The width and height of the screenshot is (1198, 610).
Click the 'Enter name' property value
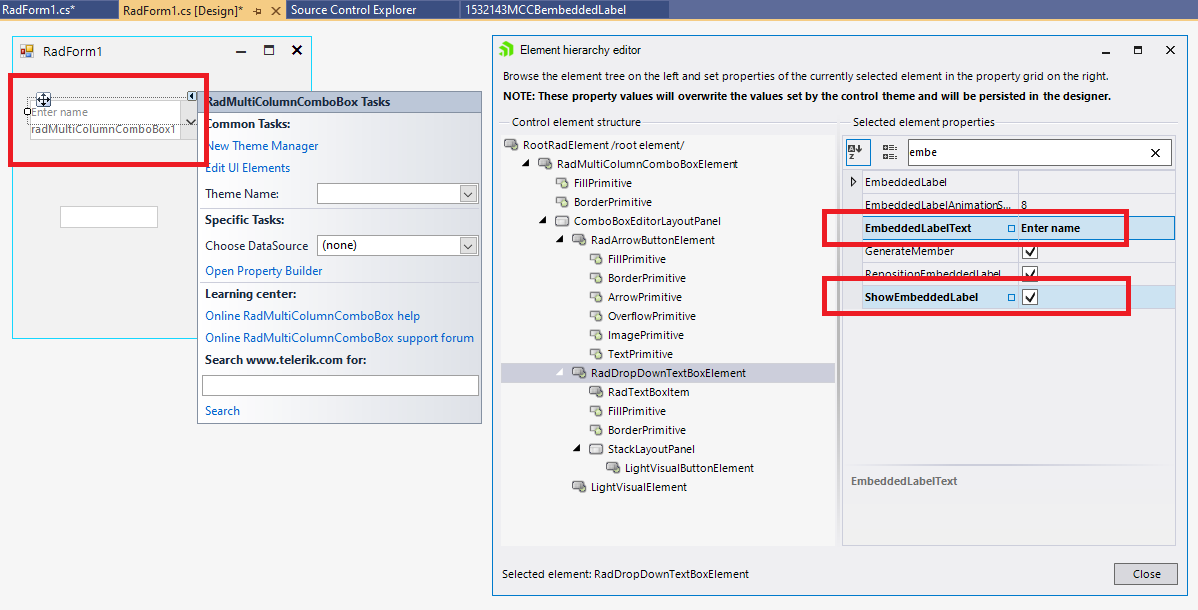[1051, 228]
